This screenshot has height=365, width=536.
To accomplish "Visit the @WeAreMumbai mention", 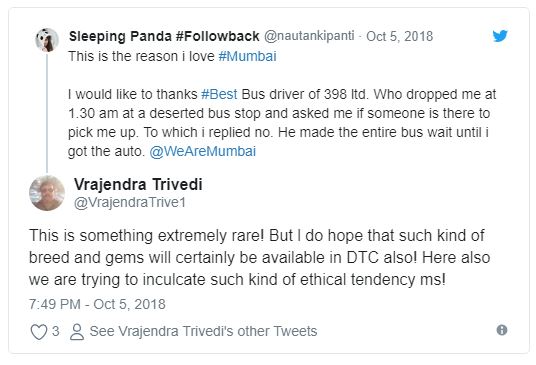I will coord(203,151).
